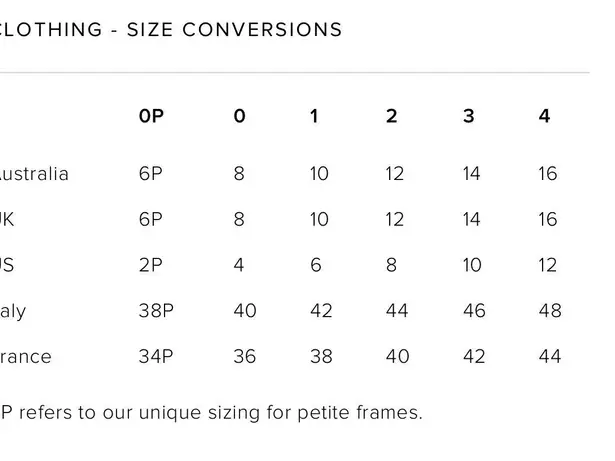Viewport: 615px width, 461px height.
Task: Select the 0P column header
Action: (151, 116)
